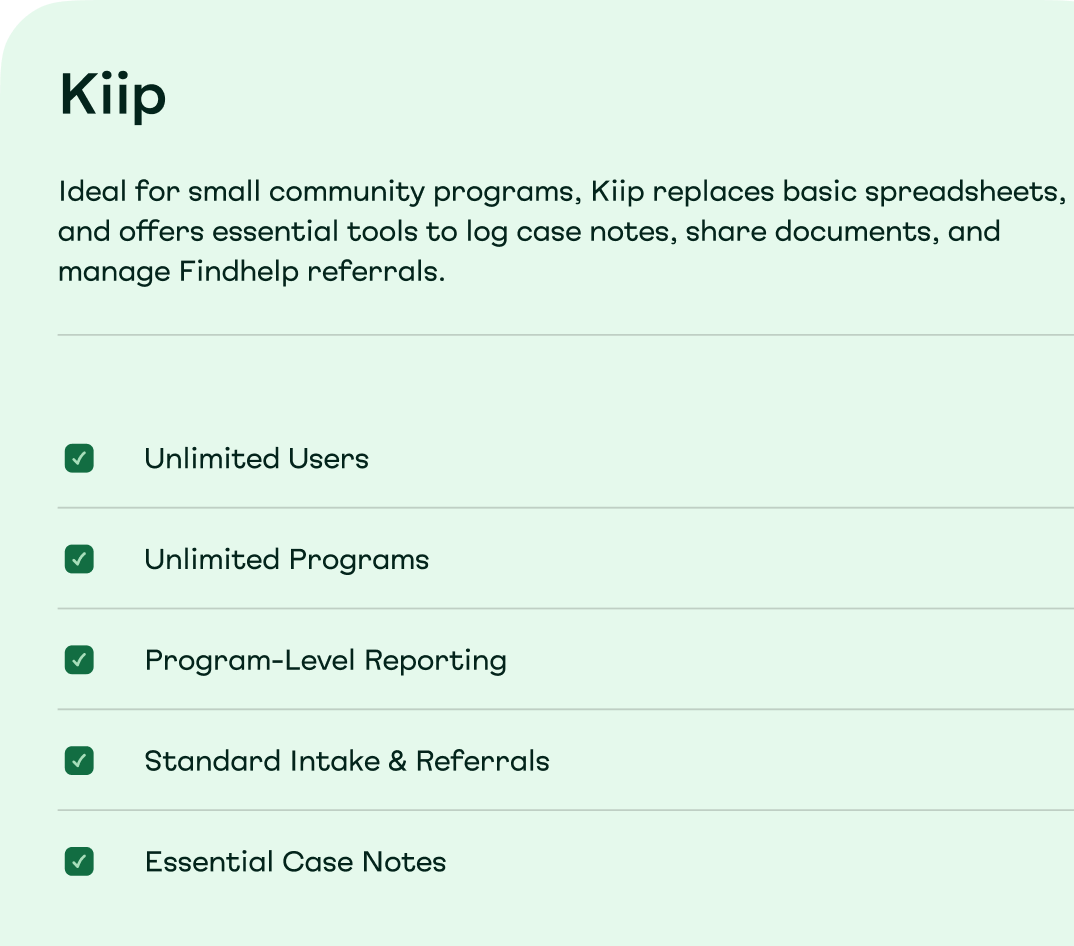Click the Kiip plan heading

(x=113, y=95)
